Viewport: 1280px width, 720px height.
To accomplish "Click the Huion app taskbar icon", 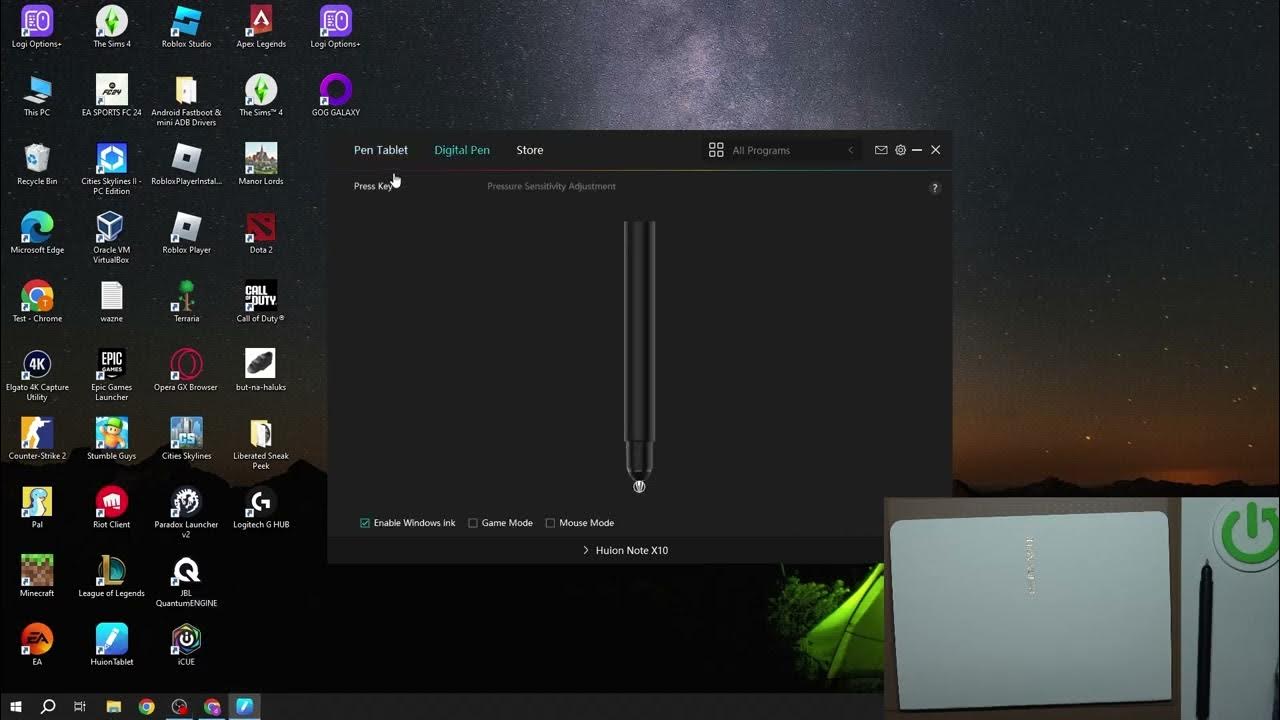I will (245, 706).
